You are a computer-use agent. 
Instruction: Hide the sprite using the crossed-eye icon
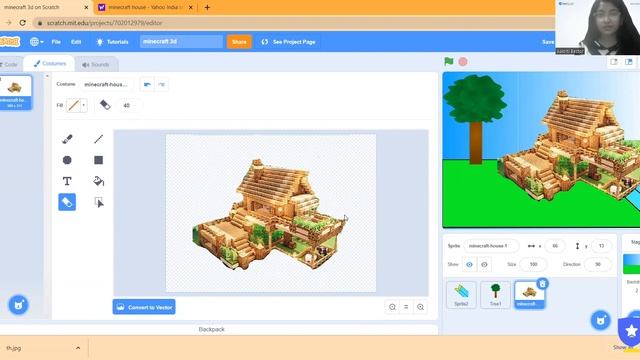tap(484, 264)
